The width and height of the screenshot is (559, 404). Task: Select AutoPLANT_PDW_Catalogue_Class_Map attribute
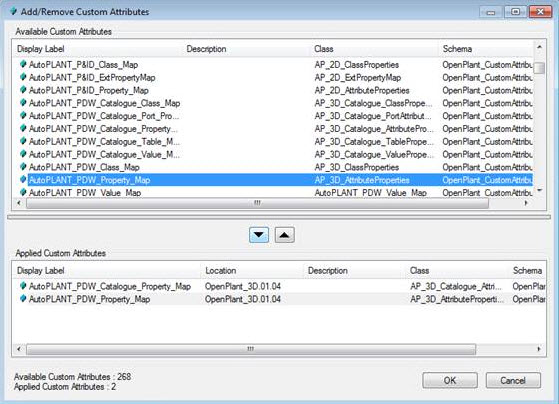click(104, 103)
